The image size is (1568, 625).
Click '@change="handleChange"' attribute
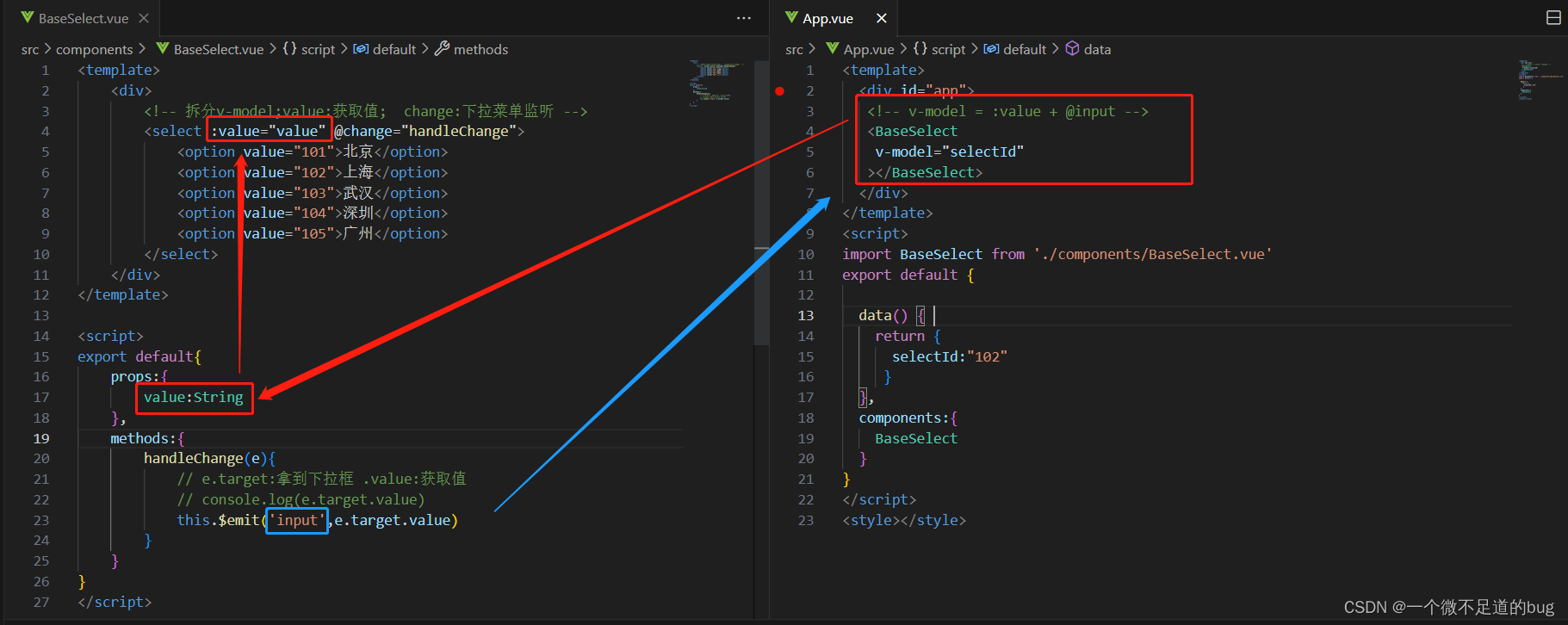425,131
